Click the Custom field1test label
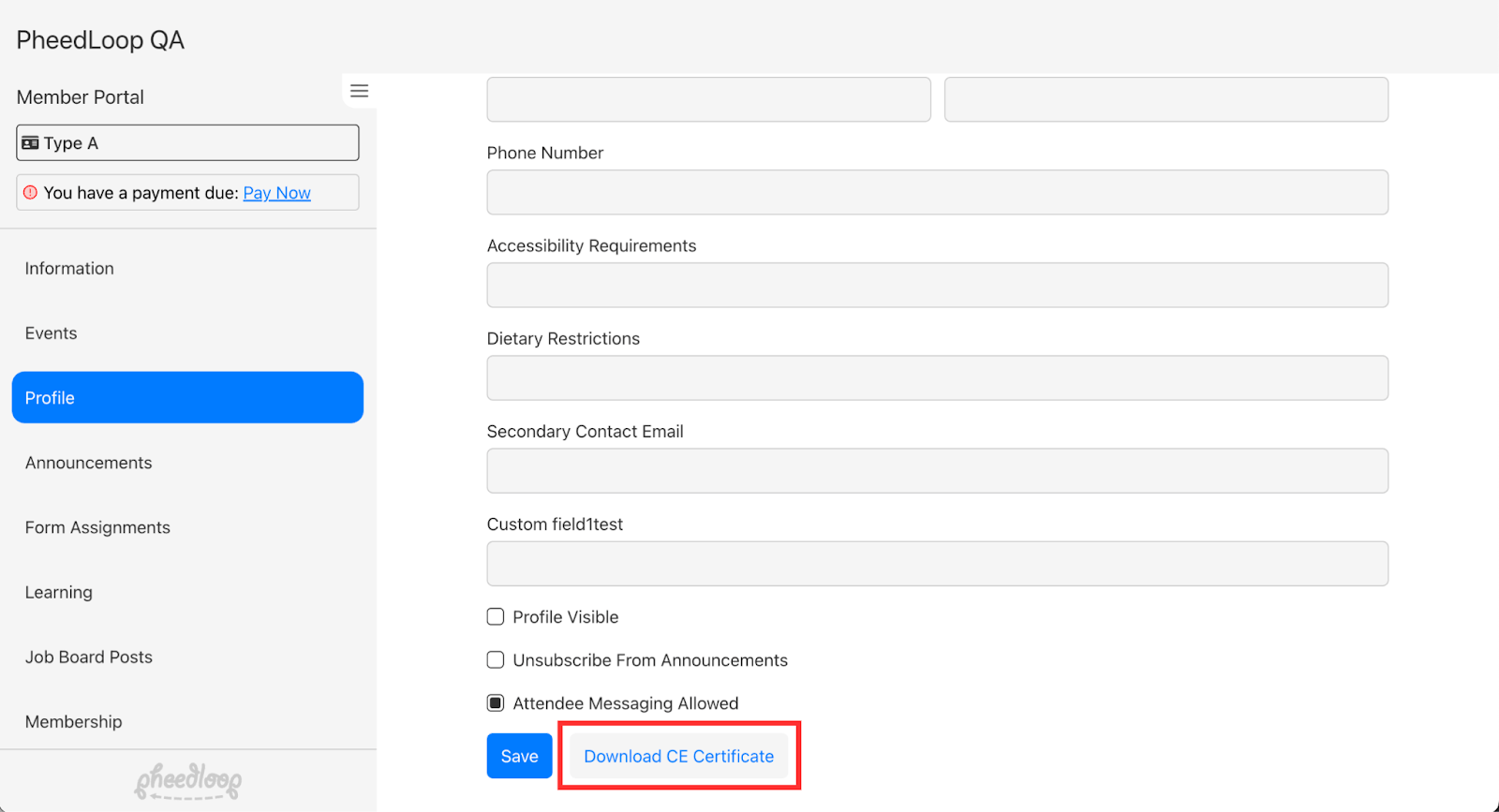This screenshot has height=812, width=1499. pyautogui.click(x=555, y=524)
